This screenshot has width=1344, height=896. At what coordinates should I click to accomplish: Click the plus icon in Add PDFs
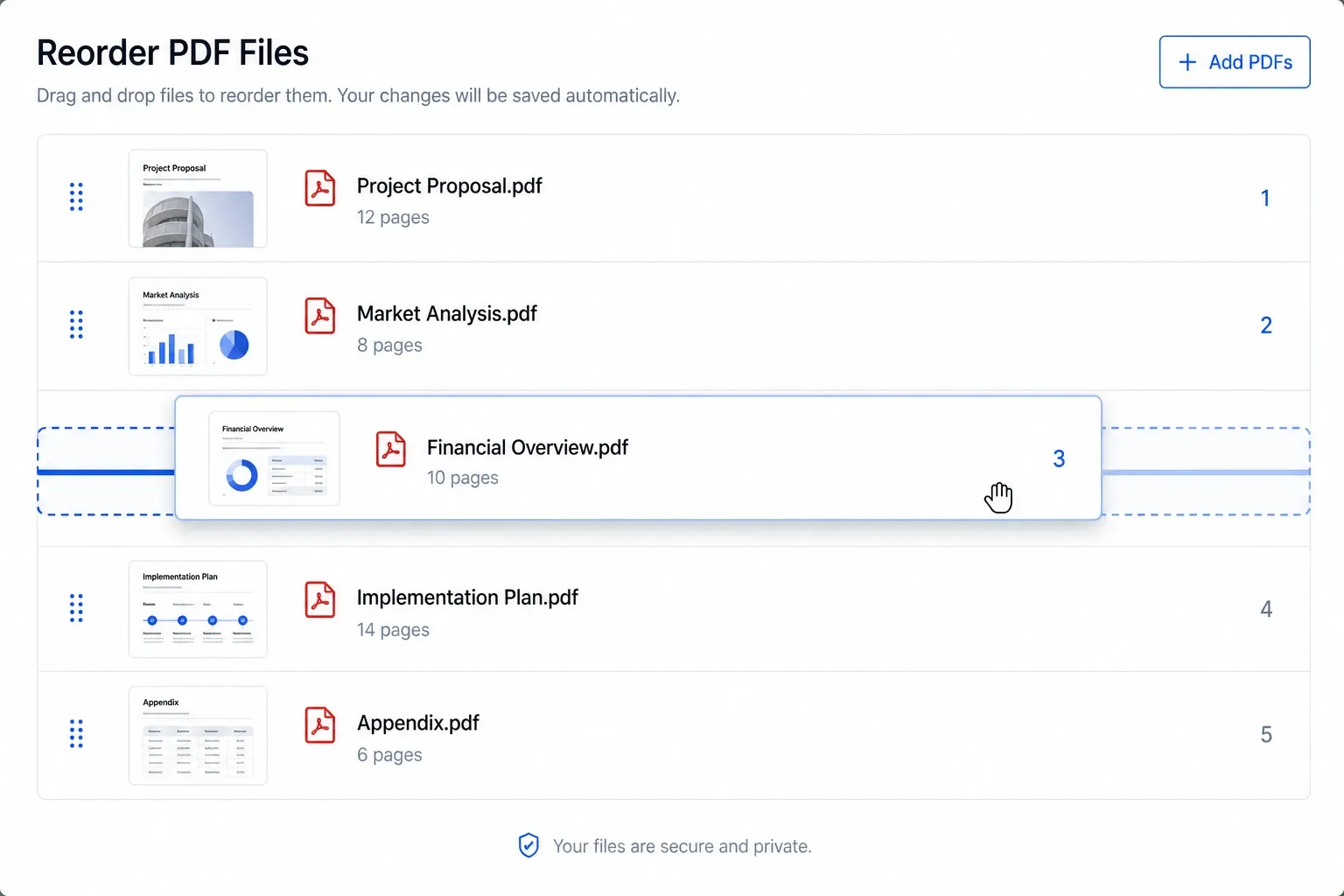[1187, 62]
